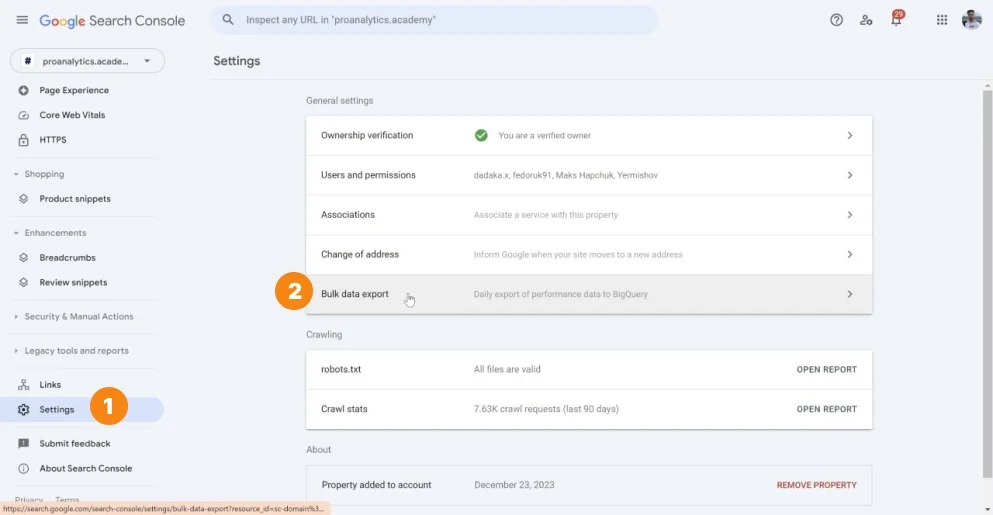Click '7.63K crawl requests' text
This screenshot has height=515, width=993.
[x=546, y=409]
